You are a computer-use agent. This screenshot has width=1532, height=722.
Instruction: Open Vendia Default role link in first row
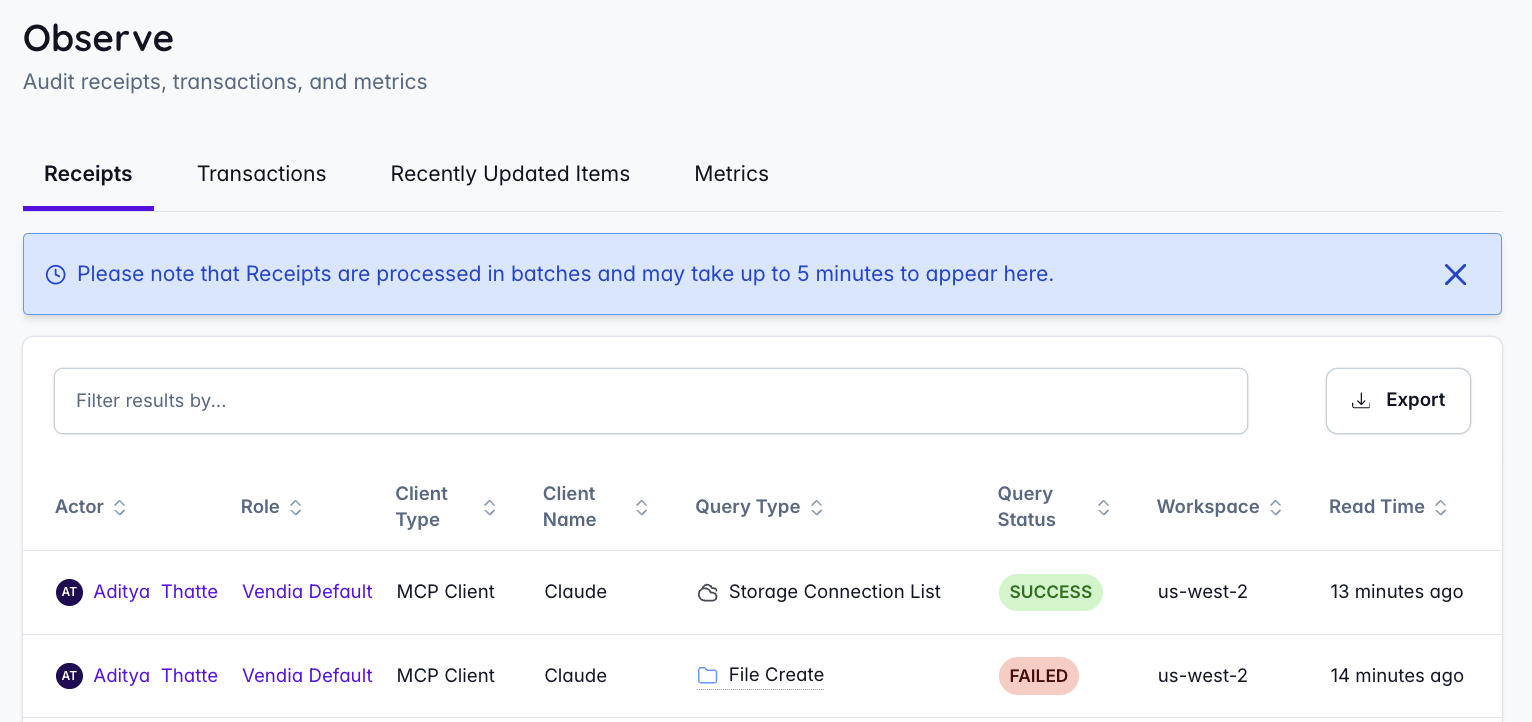(307, 592)
